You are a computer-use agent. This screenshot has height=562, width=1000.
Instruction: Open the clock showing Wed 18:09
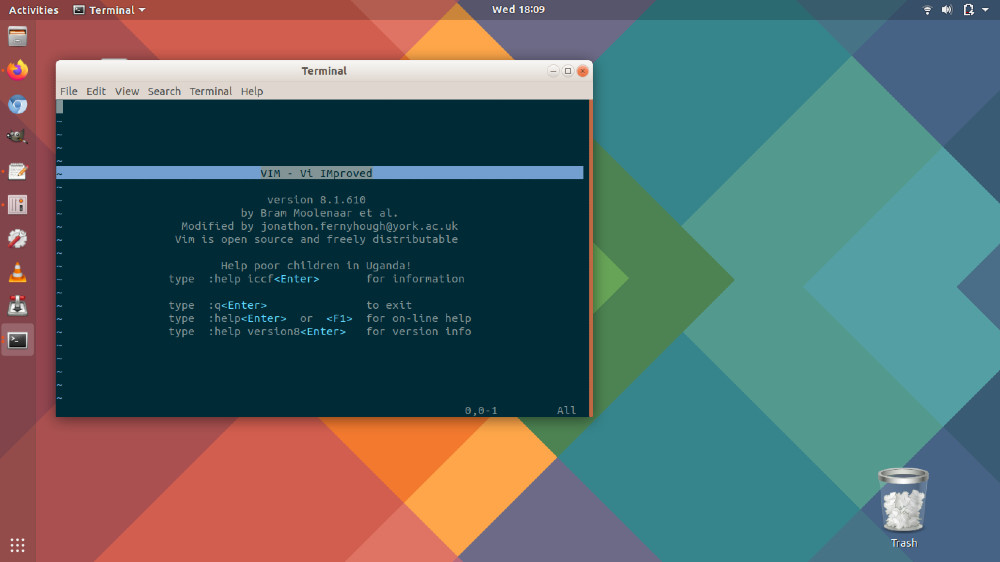(x=518, y=10)
